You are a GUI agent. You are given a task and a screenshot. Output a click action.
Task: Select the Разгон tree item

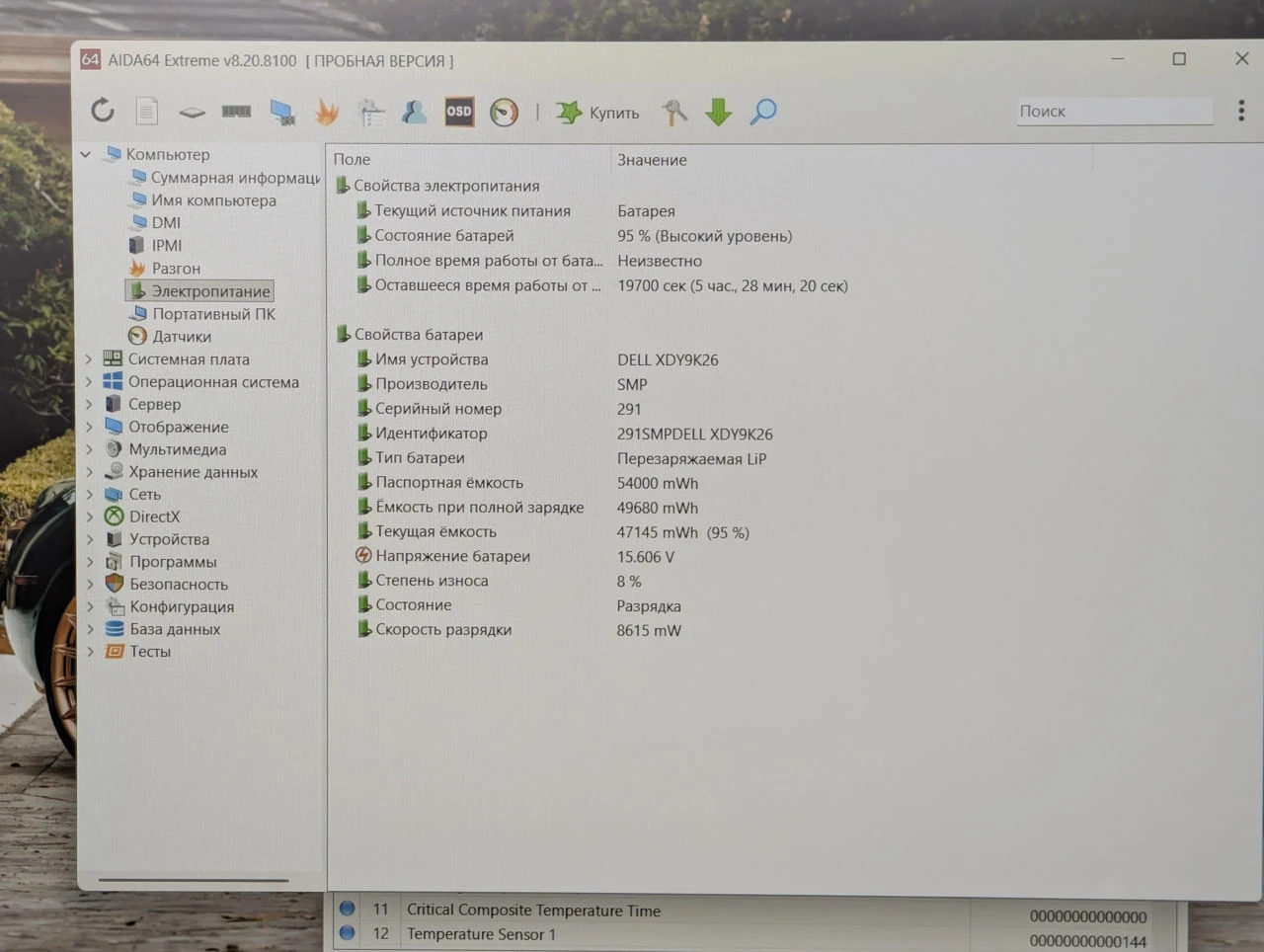[165, 269]
